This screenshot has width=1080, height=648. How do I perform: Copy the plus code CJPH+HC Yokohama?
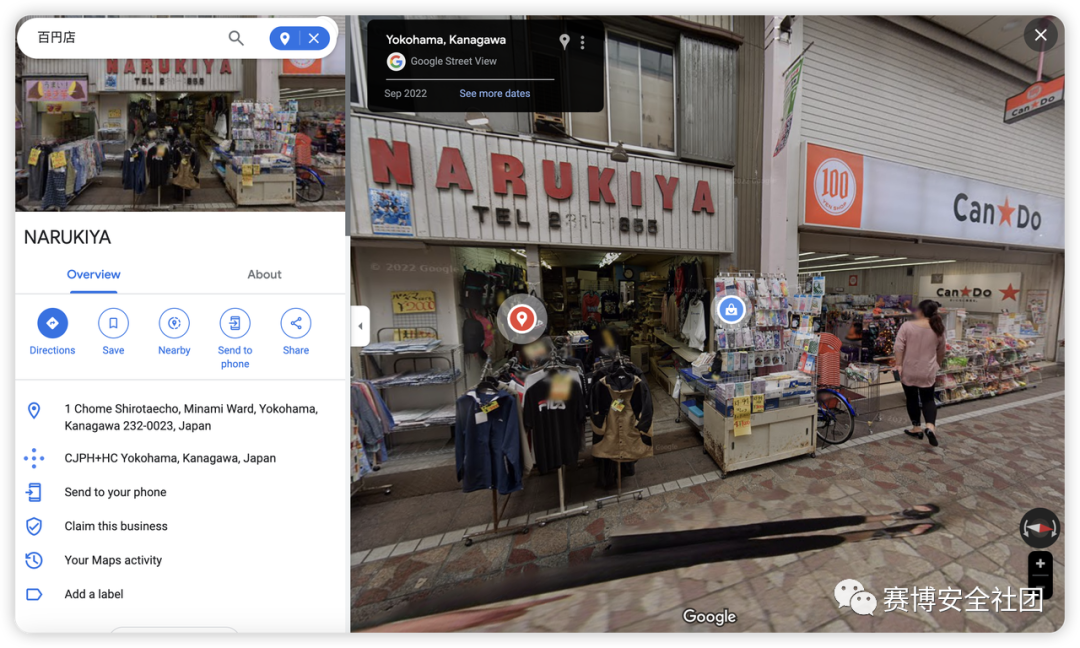point(170,458)
